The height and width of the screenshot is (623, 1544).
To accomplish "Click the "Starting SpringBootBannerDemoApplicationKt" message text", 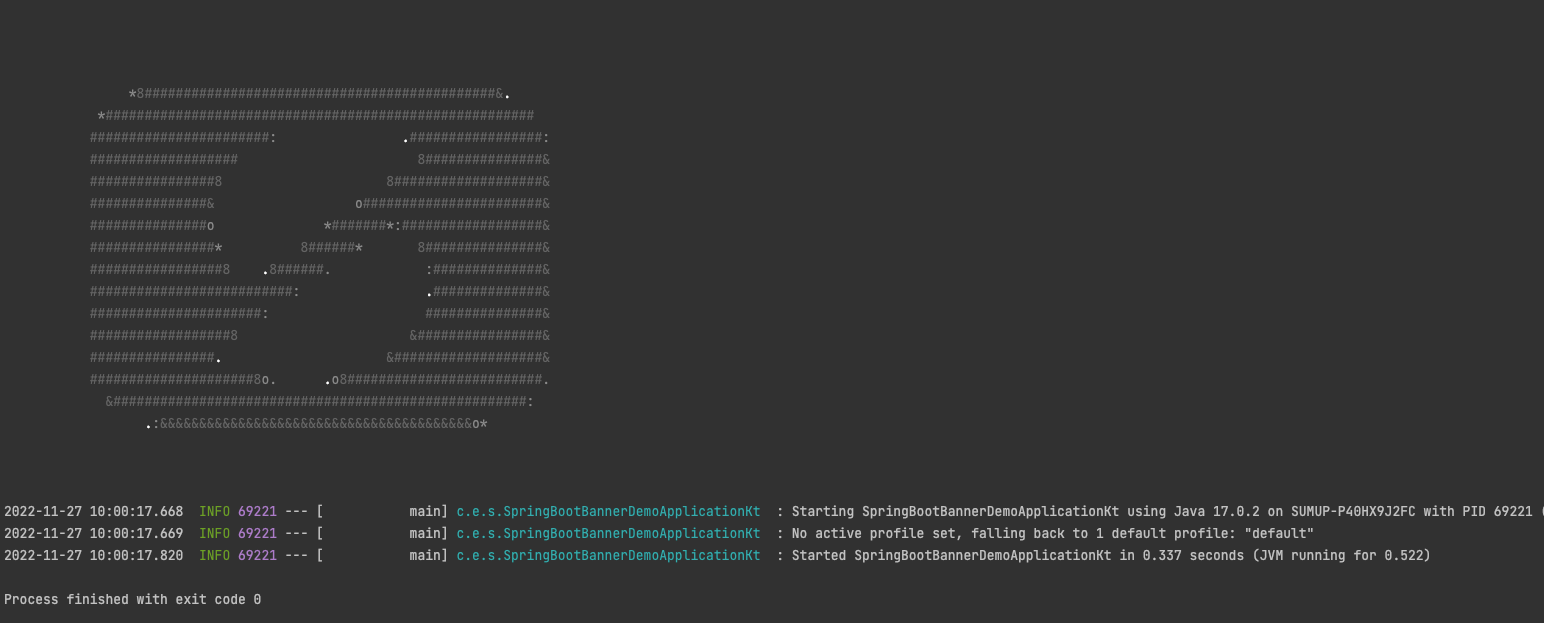I will click(955, 512).
